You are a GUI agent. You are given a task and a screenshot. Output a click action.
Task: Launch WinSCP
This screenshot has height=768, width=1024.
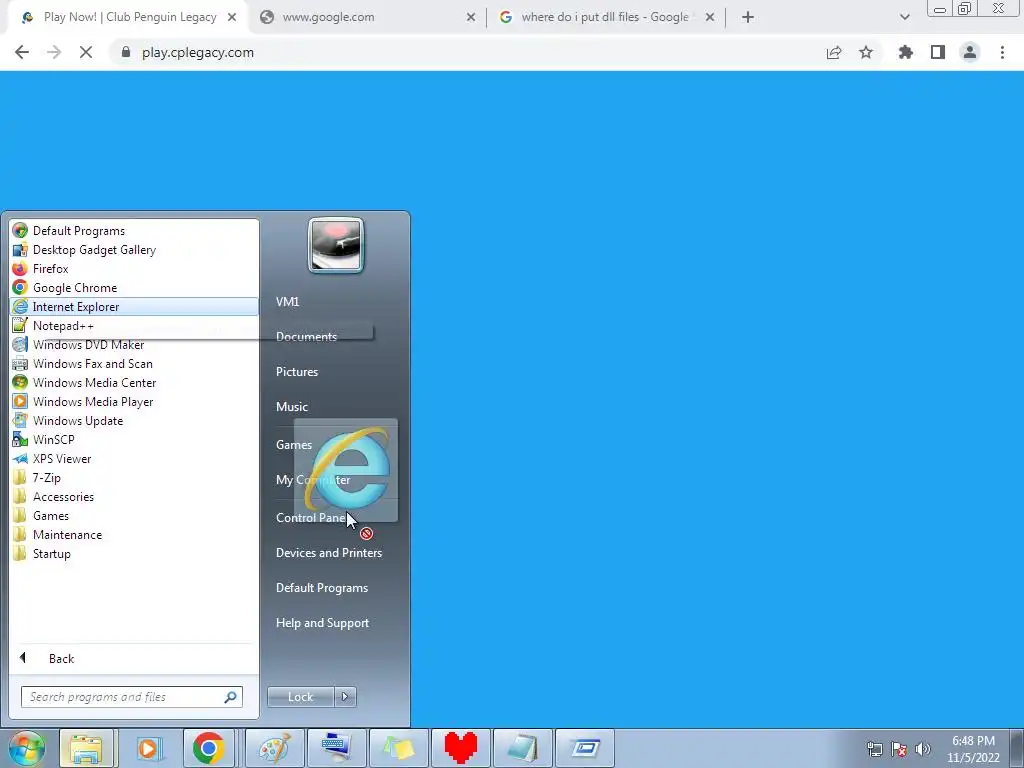(x=134, y=440)
